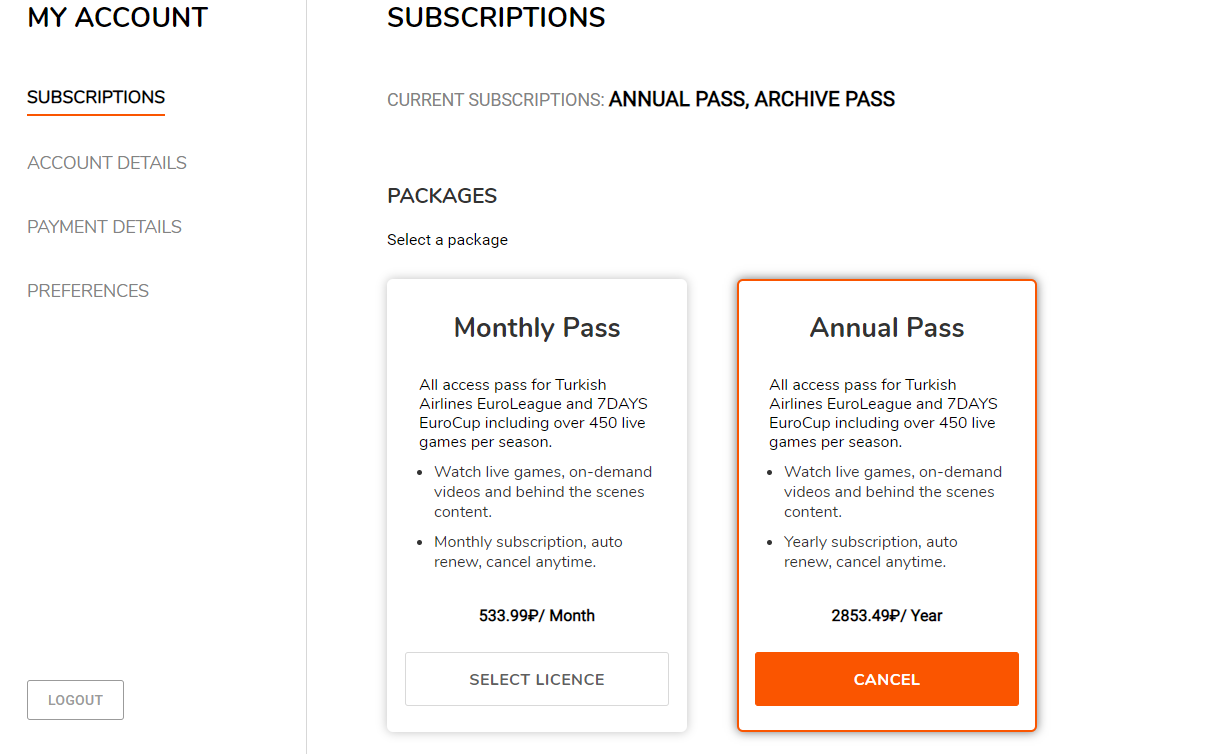1214x754 pixels.
Task: Open the Payment Details section
Action: pyautogui.click(x=104, y=227)
